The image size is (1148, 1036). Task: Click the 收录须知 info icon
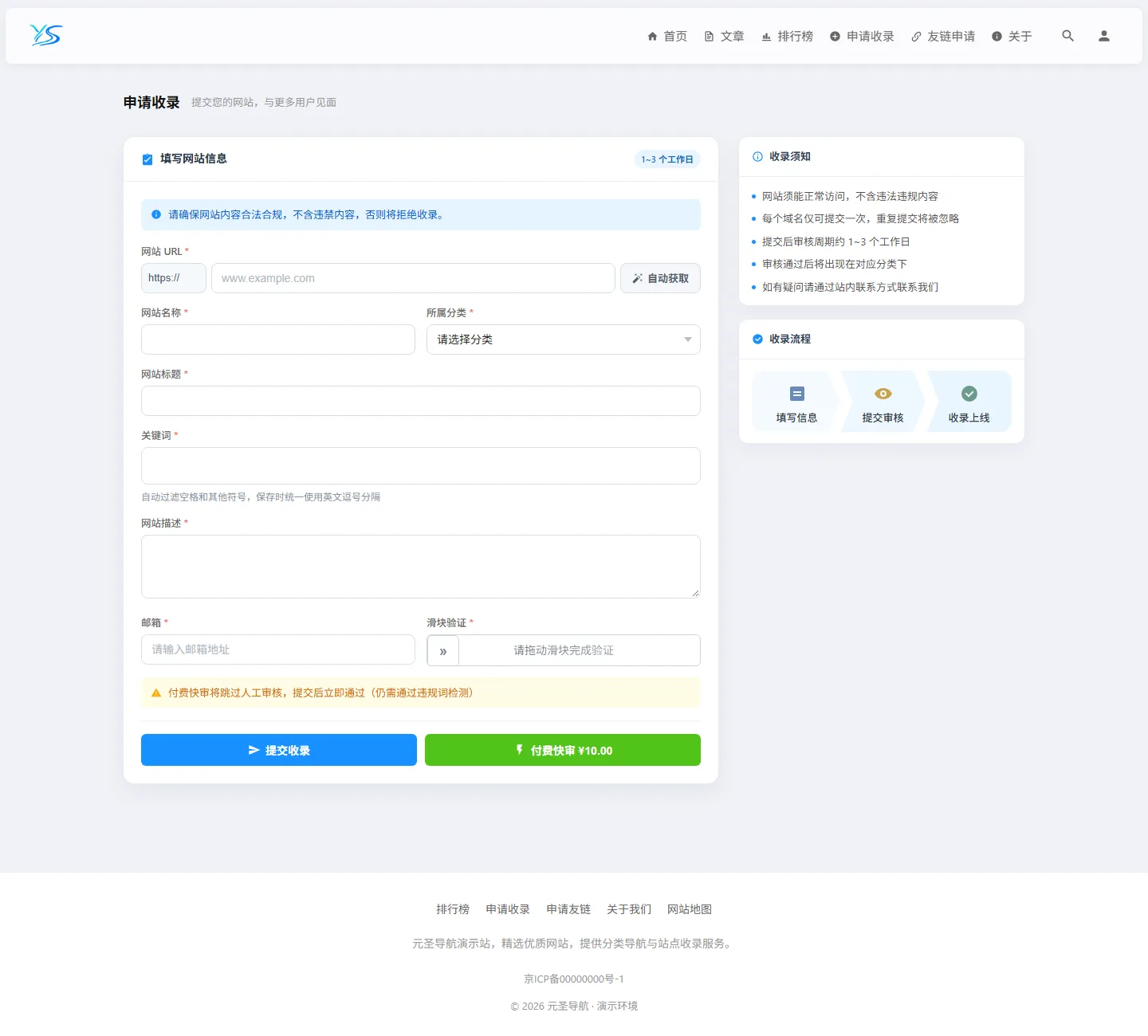[x=757, y=157]
